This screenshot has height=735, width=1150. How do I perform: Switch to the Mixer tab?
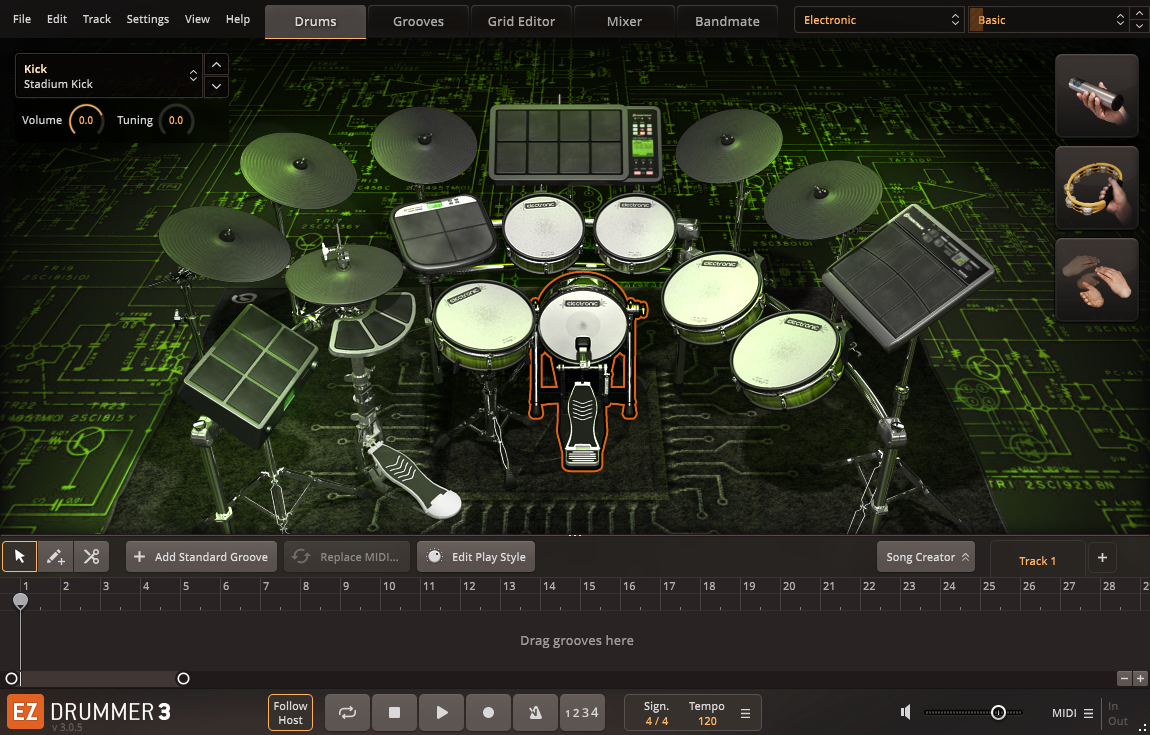coord(624,21)
